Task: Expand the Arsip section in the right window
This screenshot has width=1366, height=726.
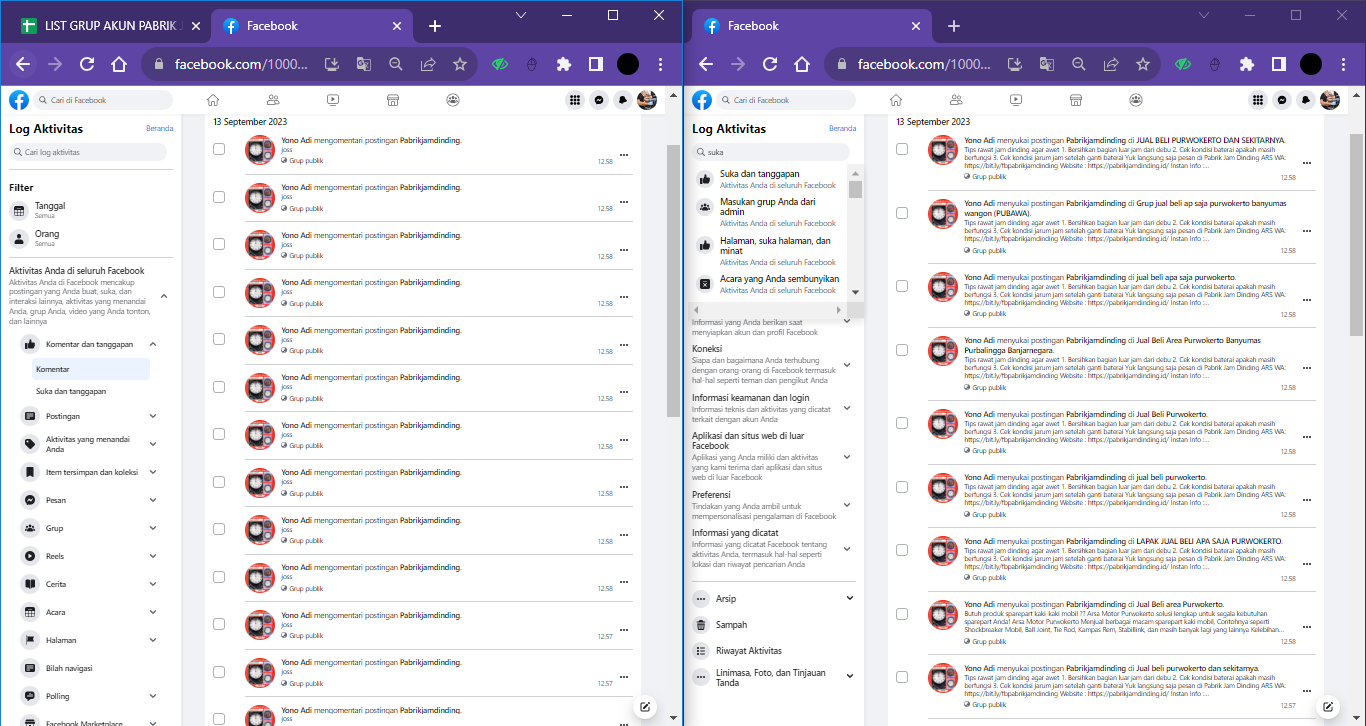Action: point(850,598)
